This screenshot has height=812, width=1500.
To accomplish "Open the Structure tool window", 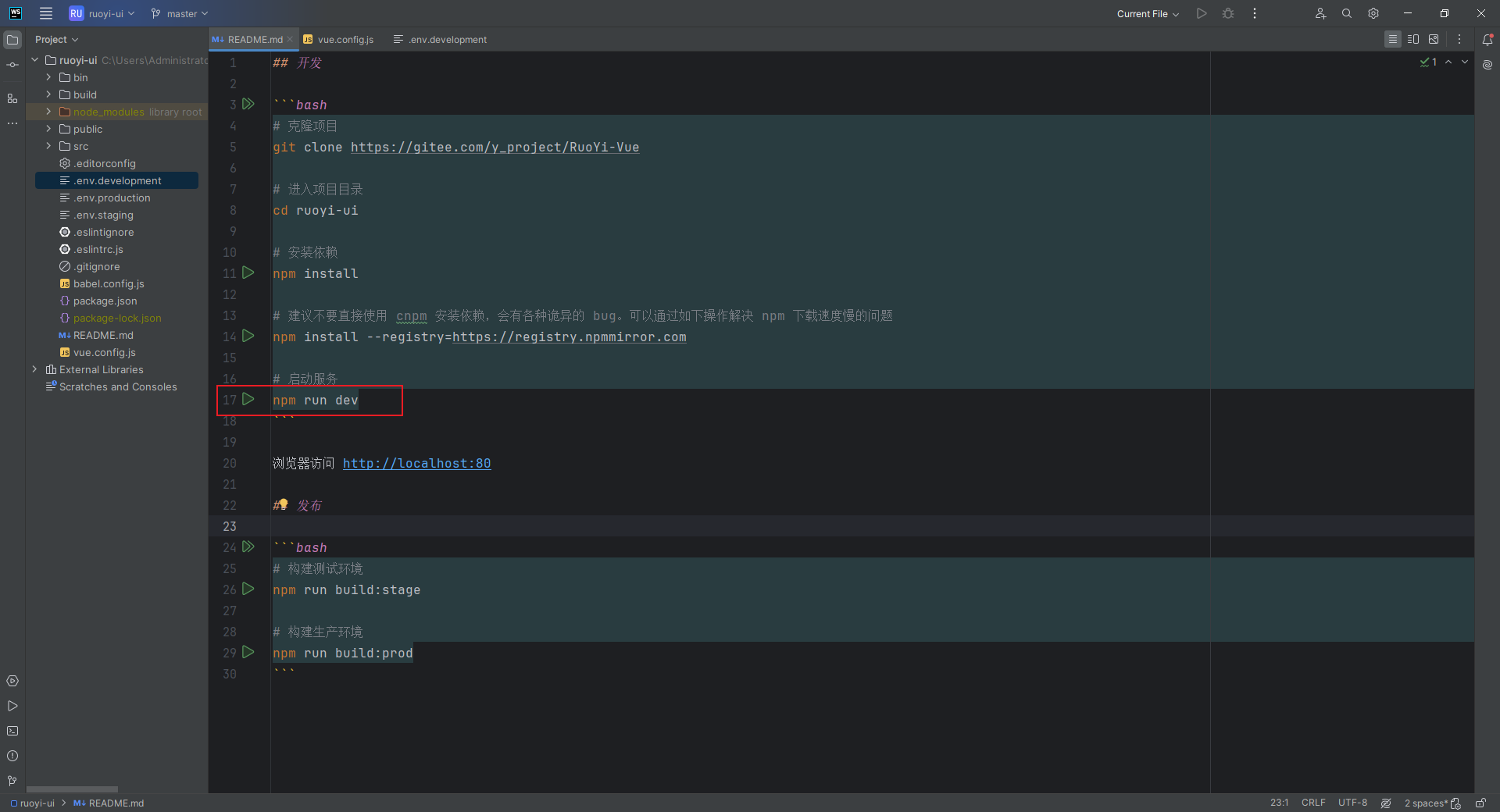I will pyautogui.click(x=12, y=98).
